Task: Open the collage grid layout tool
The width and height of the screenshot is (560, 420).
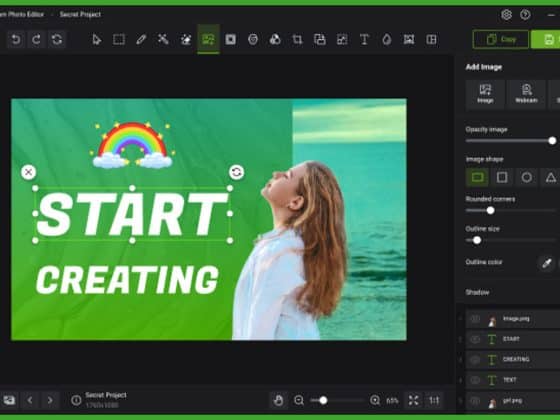Action: pos(431,39)
